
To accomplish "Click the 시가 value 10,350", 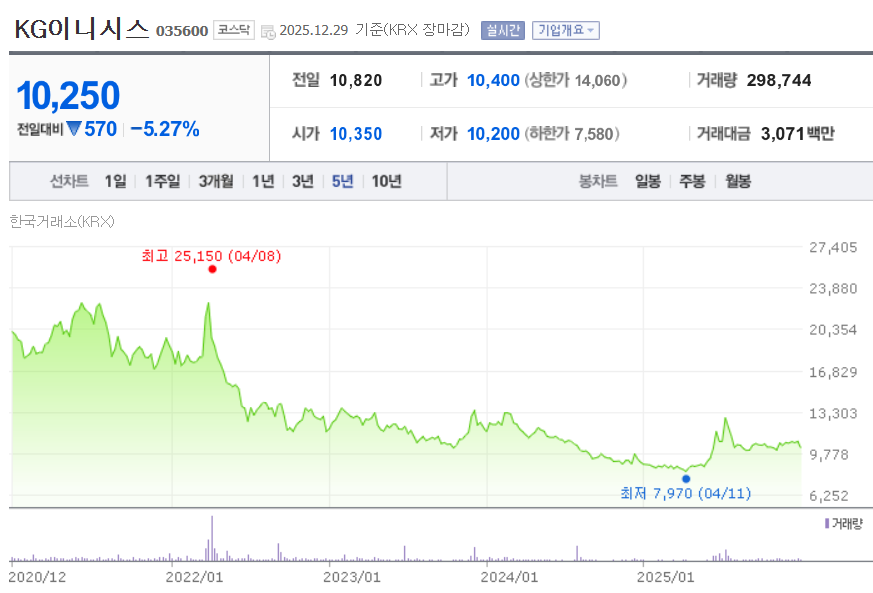I will pos(356,134).
